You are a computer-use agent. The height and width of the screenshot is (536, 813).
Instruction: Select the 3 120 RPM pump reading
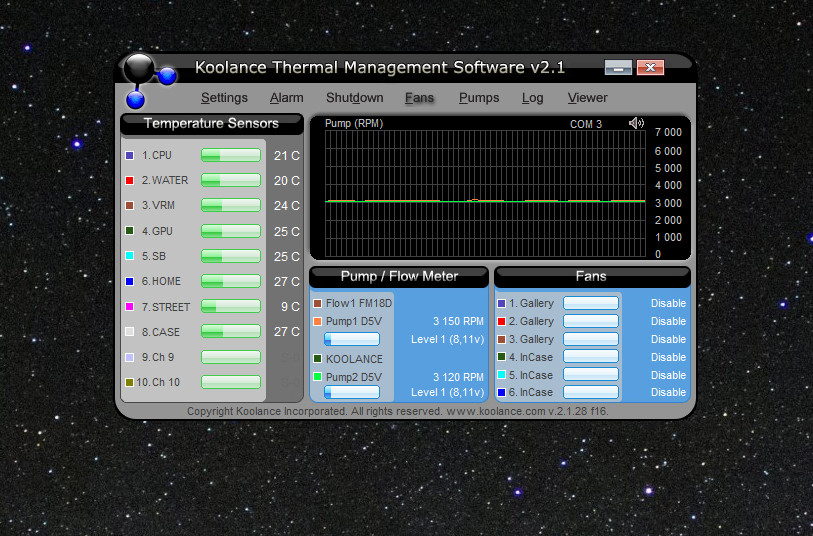[x=458, y=377]
